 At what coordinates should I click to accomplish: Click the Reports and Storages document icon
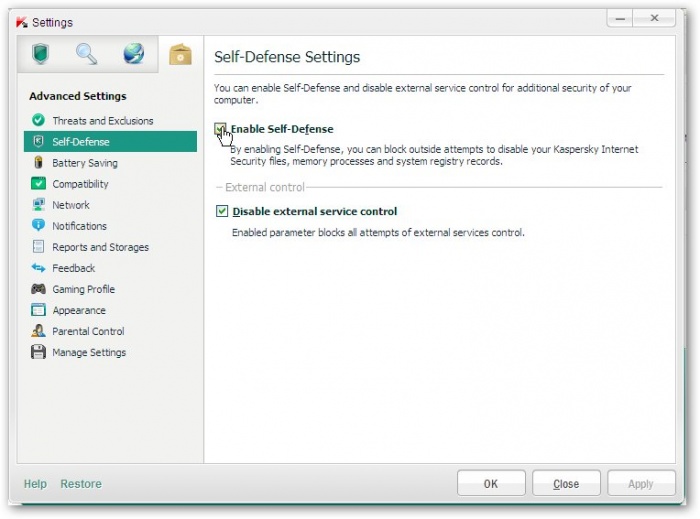pyautogui.click(x=38, y=246)
